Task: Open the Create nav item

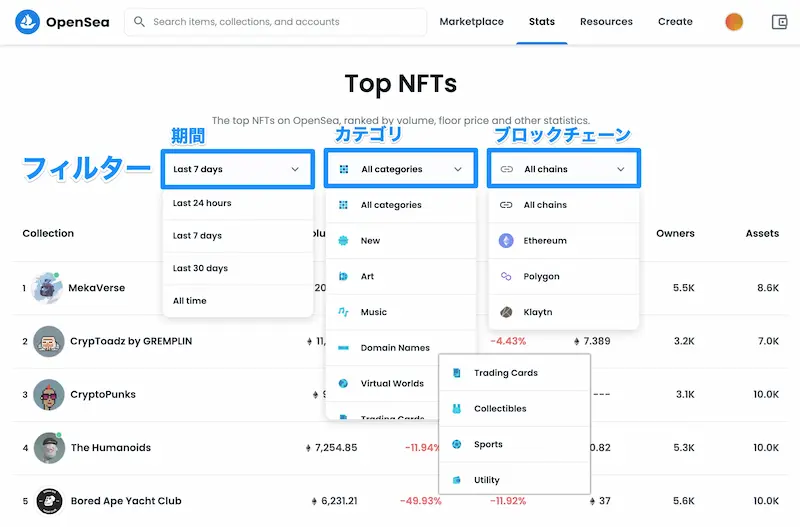Action: click(x=675, y=22)
